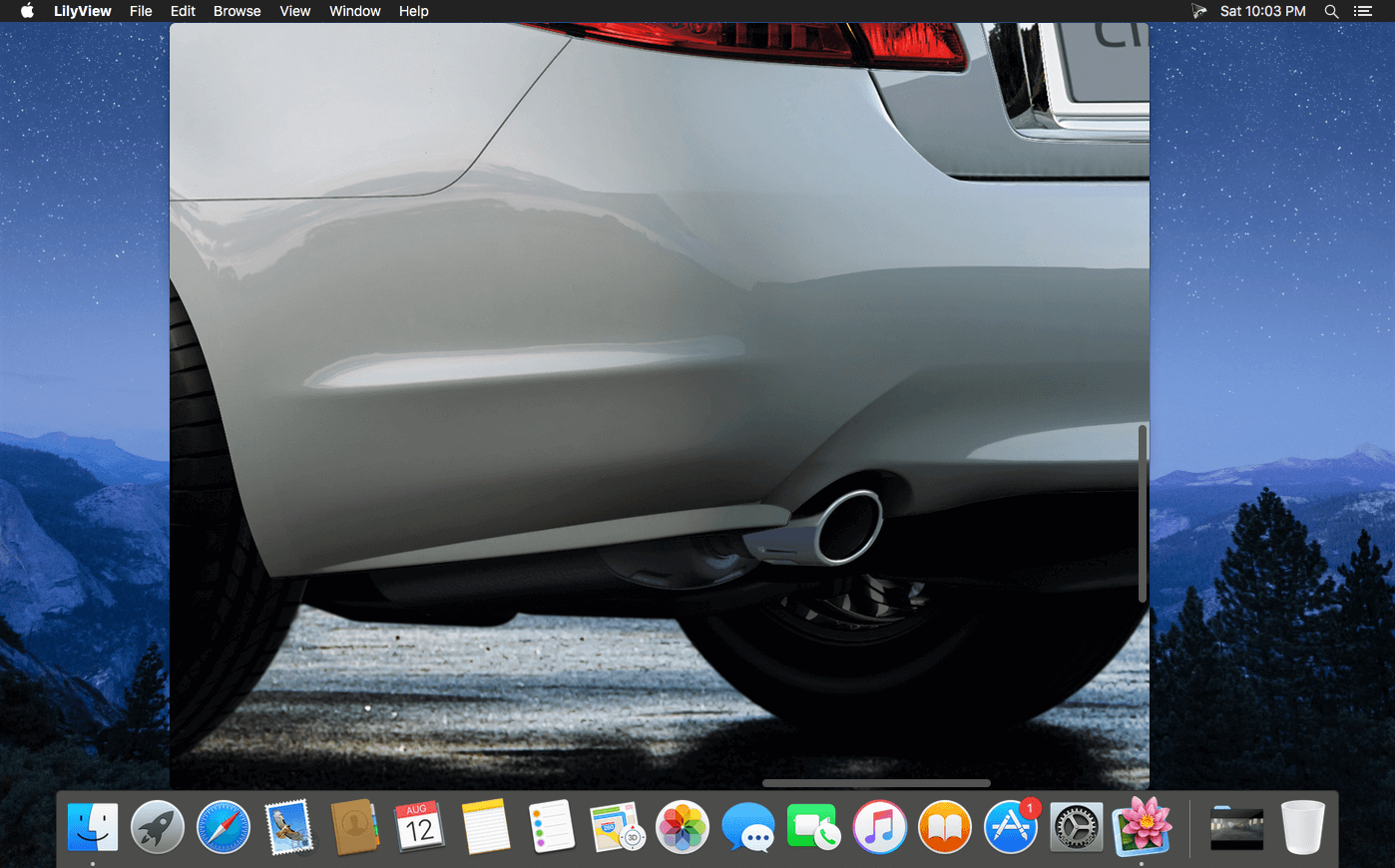Click the horizontal scrollbar below image
The width and height of the screenshot is (1395, 868).
click(x=876, y=783)
